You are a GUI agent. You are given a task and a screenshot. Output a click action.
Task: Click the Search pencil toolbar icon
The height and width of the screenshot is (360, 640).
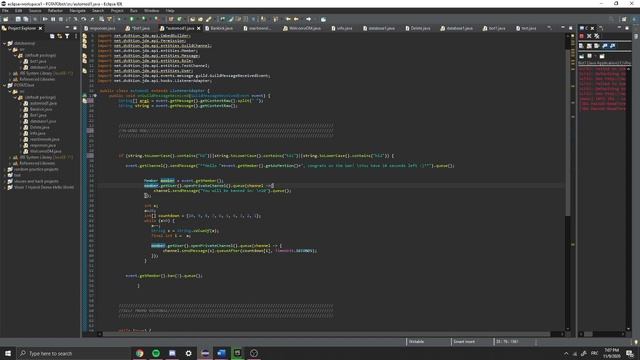(x=209, y=19)
